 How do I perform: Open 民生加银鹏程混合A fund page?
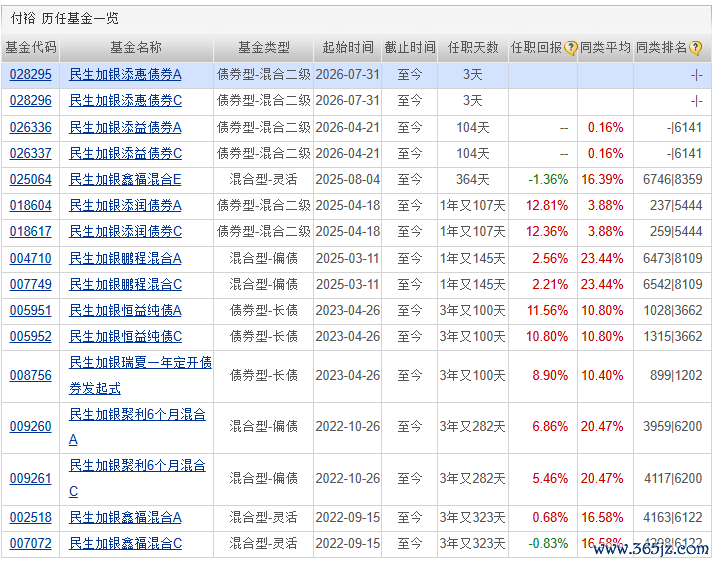(126, 258)
